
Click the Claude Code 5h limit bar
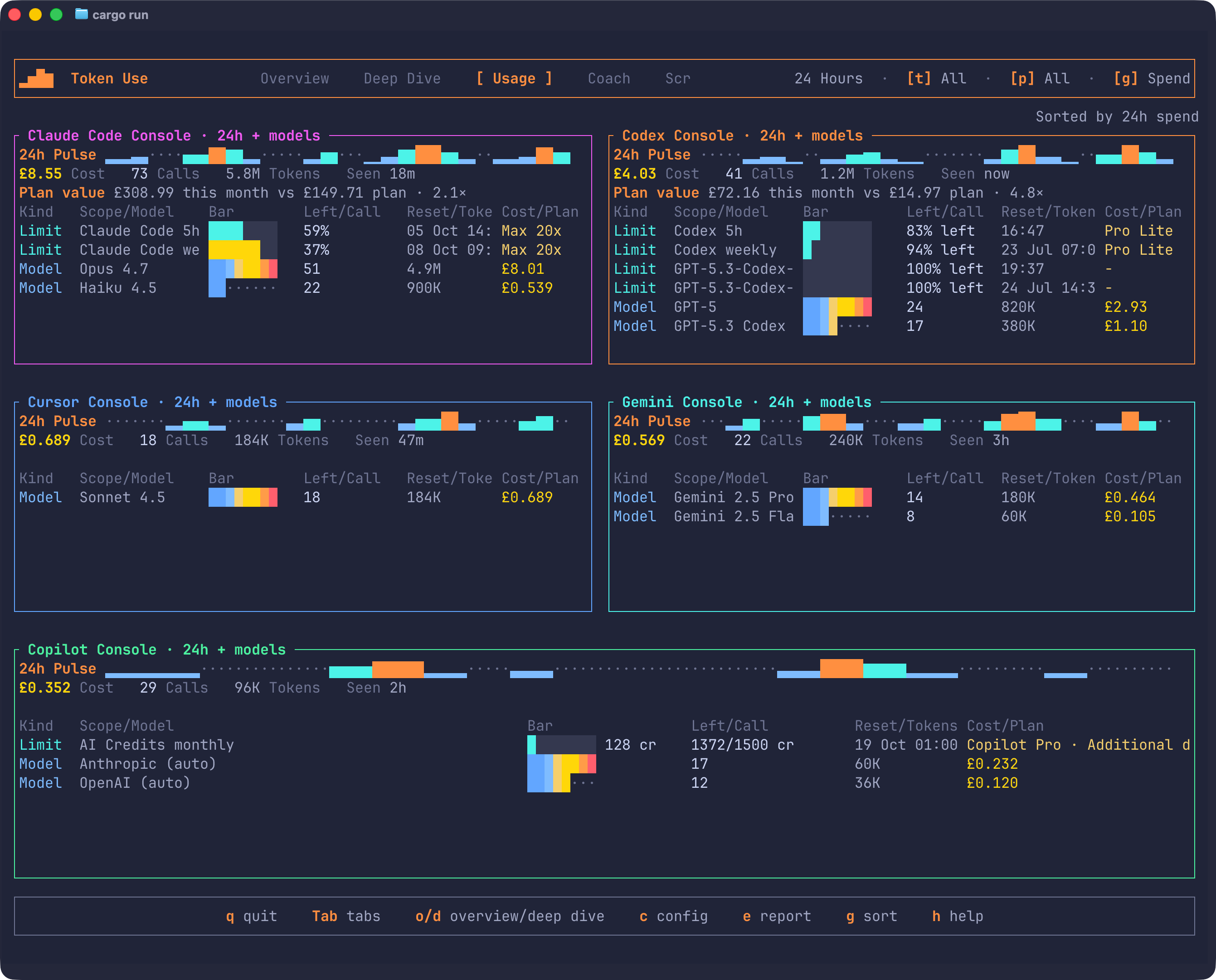point(243,231)
